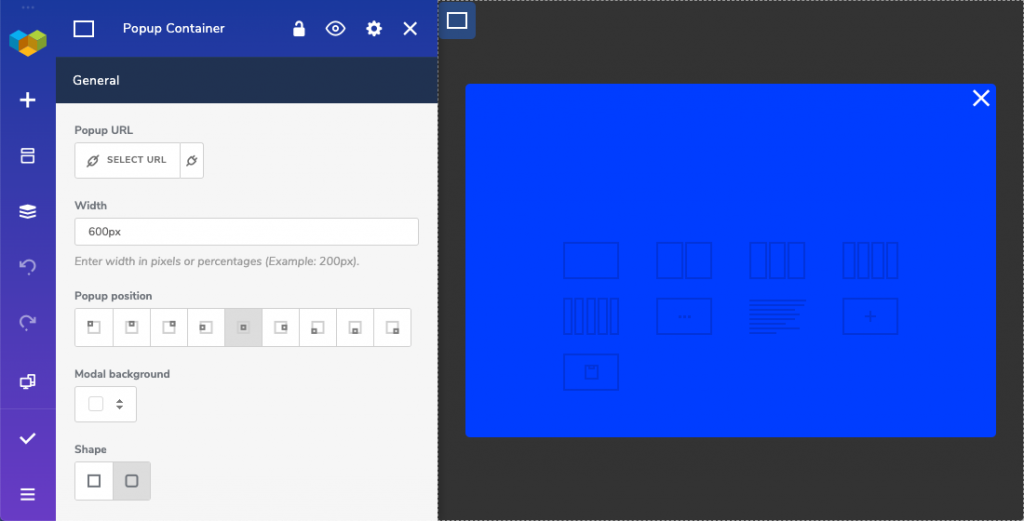Select the square Shape option
1024x521 pixels.
pos(94,481)
